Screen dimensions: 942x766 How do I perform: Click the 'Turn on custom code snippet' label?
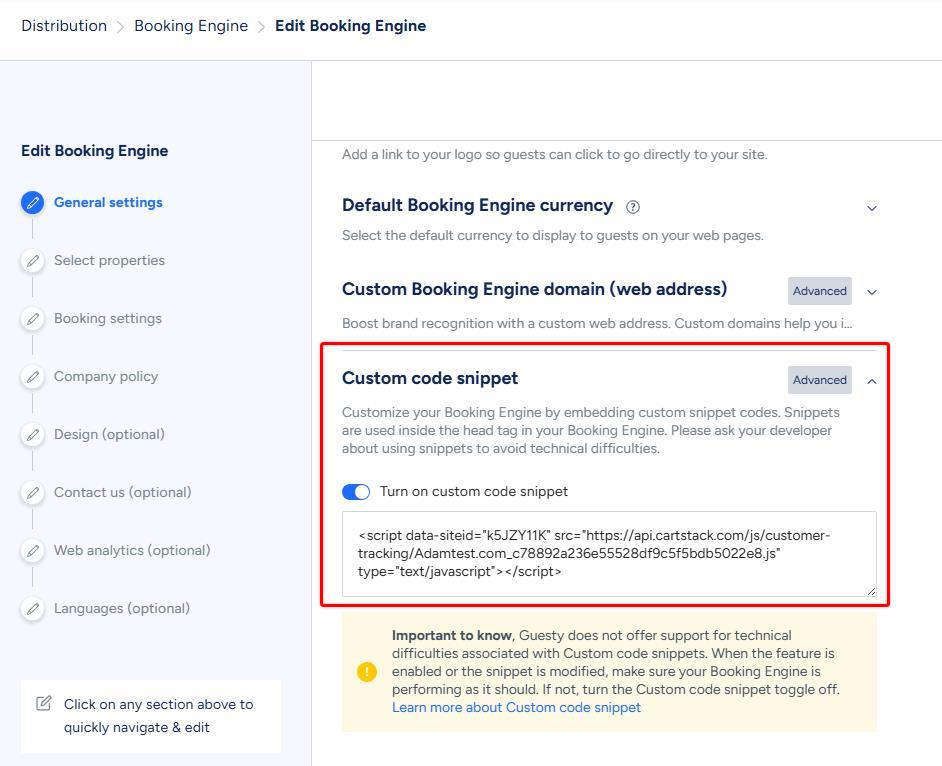click(x=474, y=491)
